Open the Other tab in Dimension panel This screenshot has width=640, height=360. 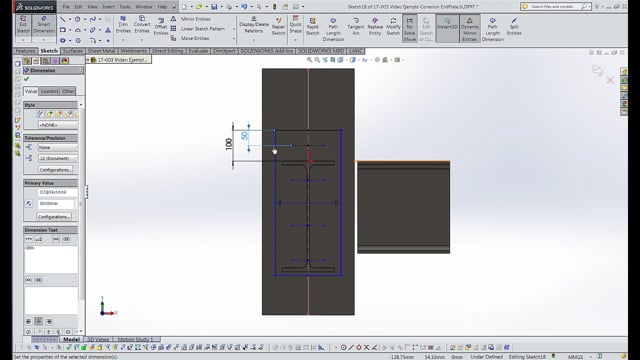pyautogui.click(x=68, y=91)
